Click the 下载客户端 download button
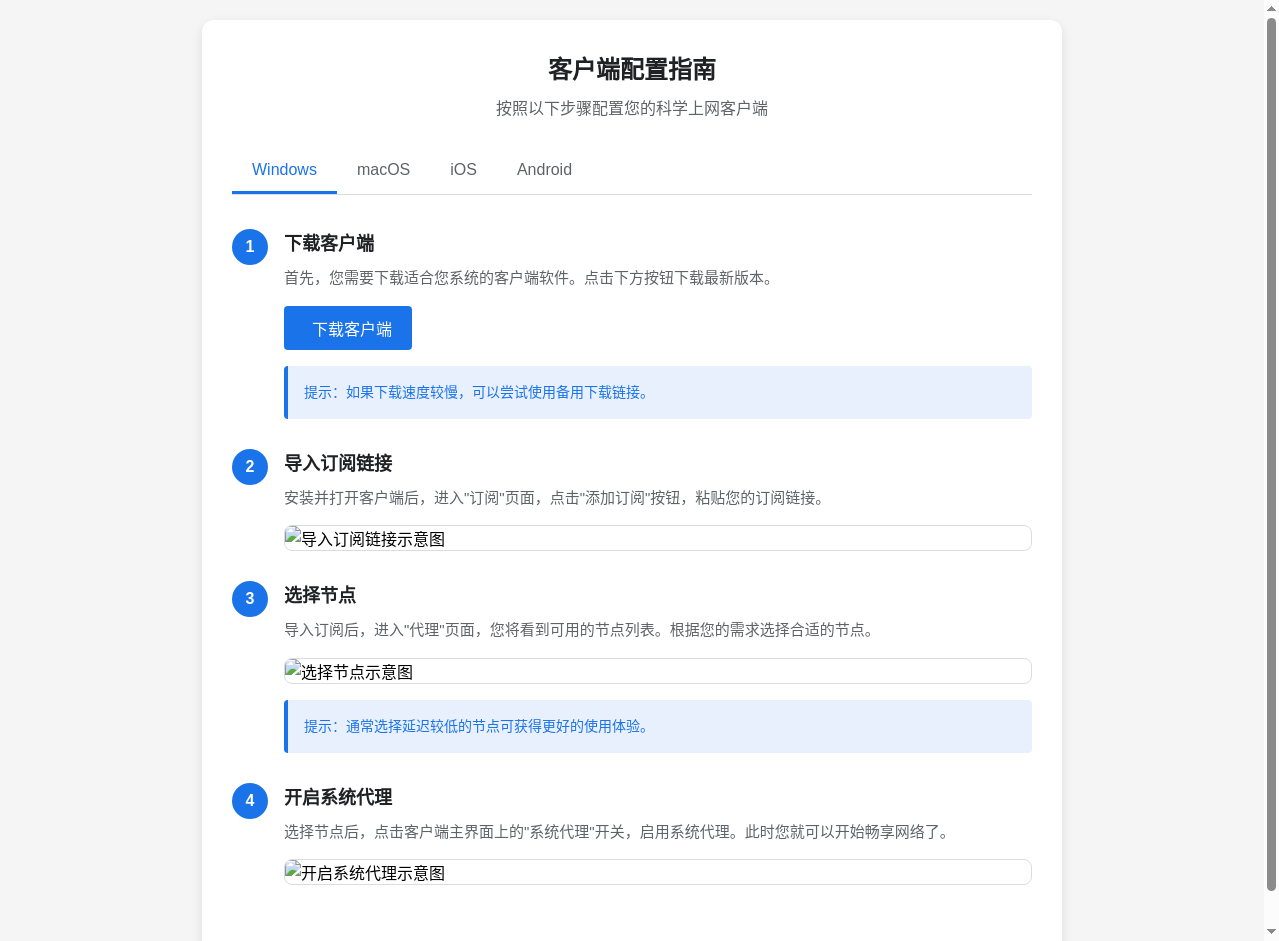 pos(347,328)
